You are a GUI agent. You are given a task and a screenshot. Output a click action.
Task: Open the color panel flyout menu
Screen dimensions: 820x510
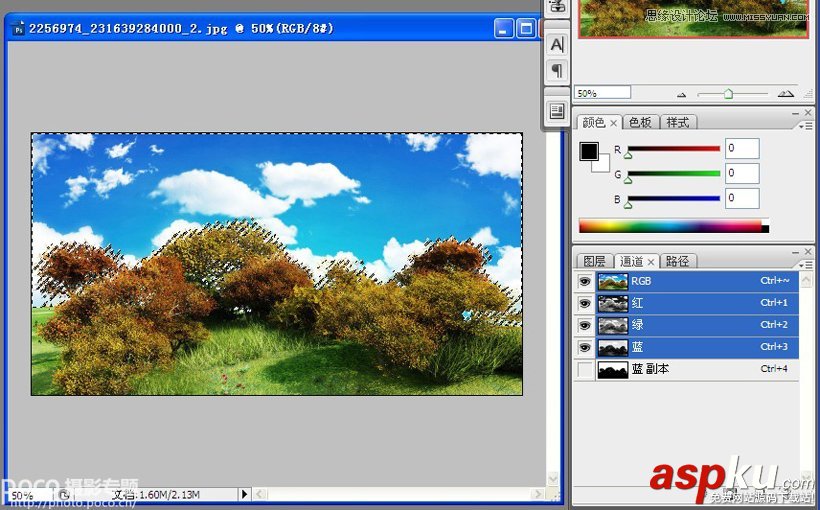tap(808, 126)
